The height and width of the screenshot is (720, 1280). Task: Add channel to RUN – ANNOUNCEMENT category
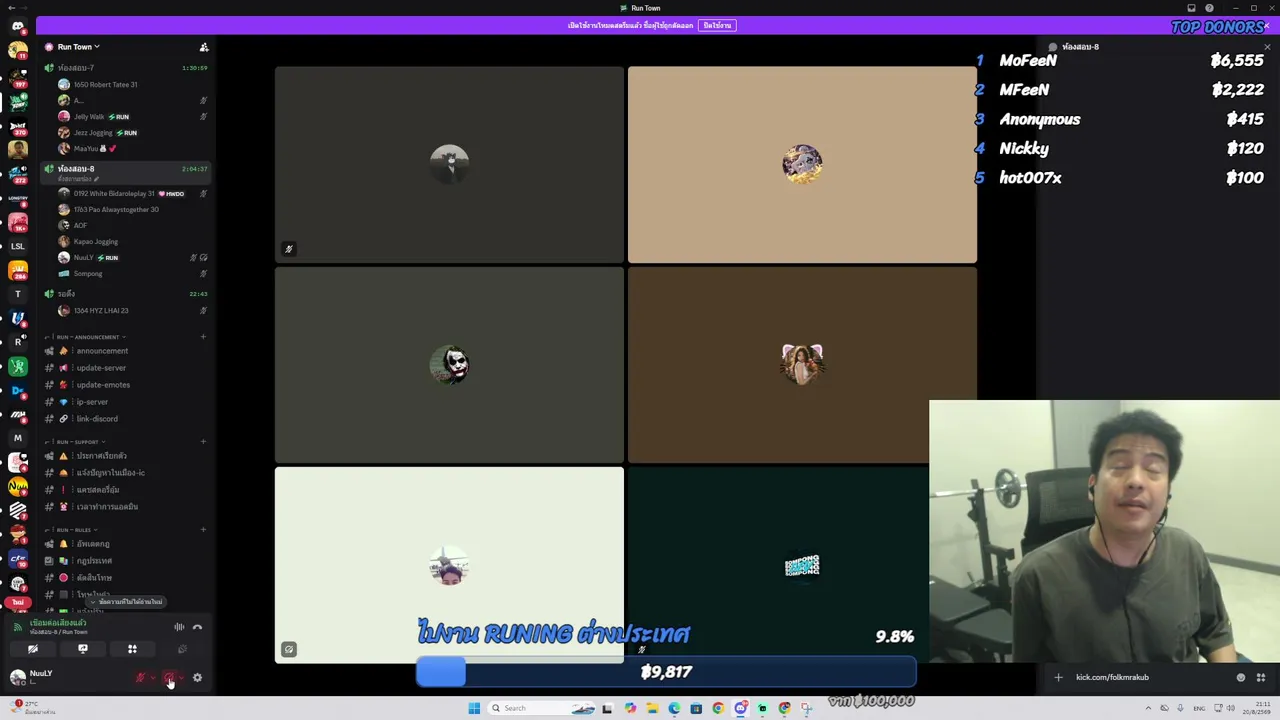(x=203, y=337)
